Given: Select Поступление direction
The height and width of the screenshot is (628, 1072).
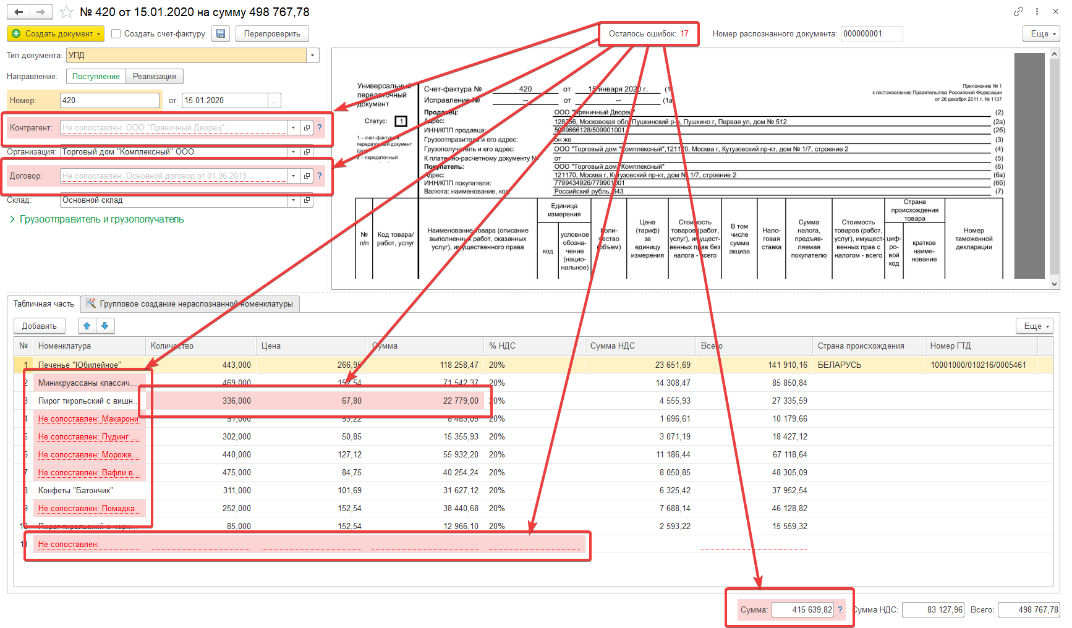Looking at the screenshot, I should click(96, 77).
